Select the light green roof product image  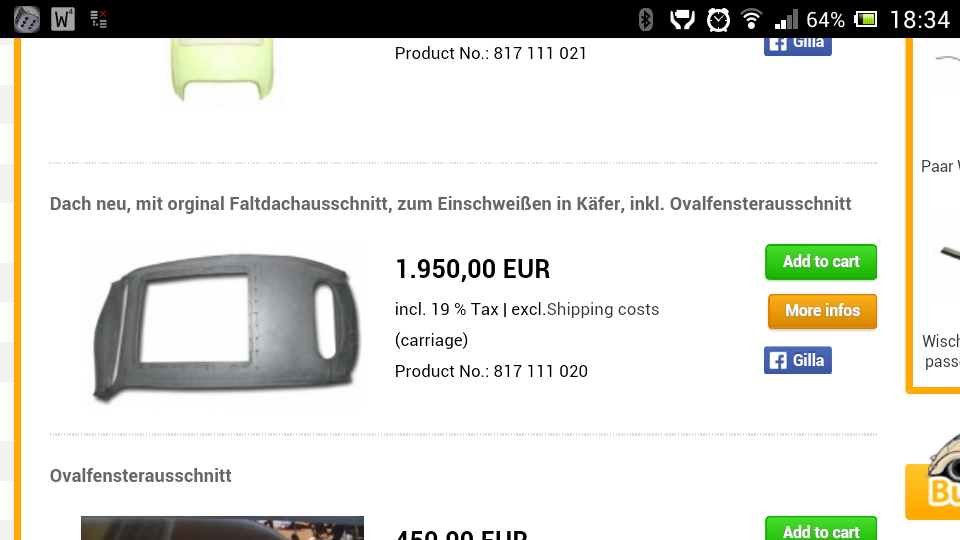[x=222, y=70]
